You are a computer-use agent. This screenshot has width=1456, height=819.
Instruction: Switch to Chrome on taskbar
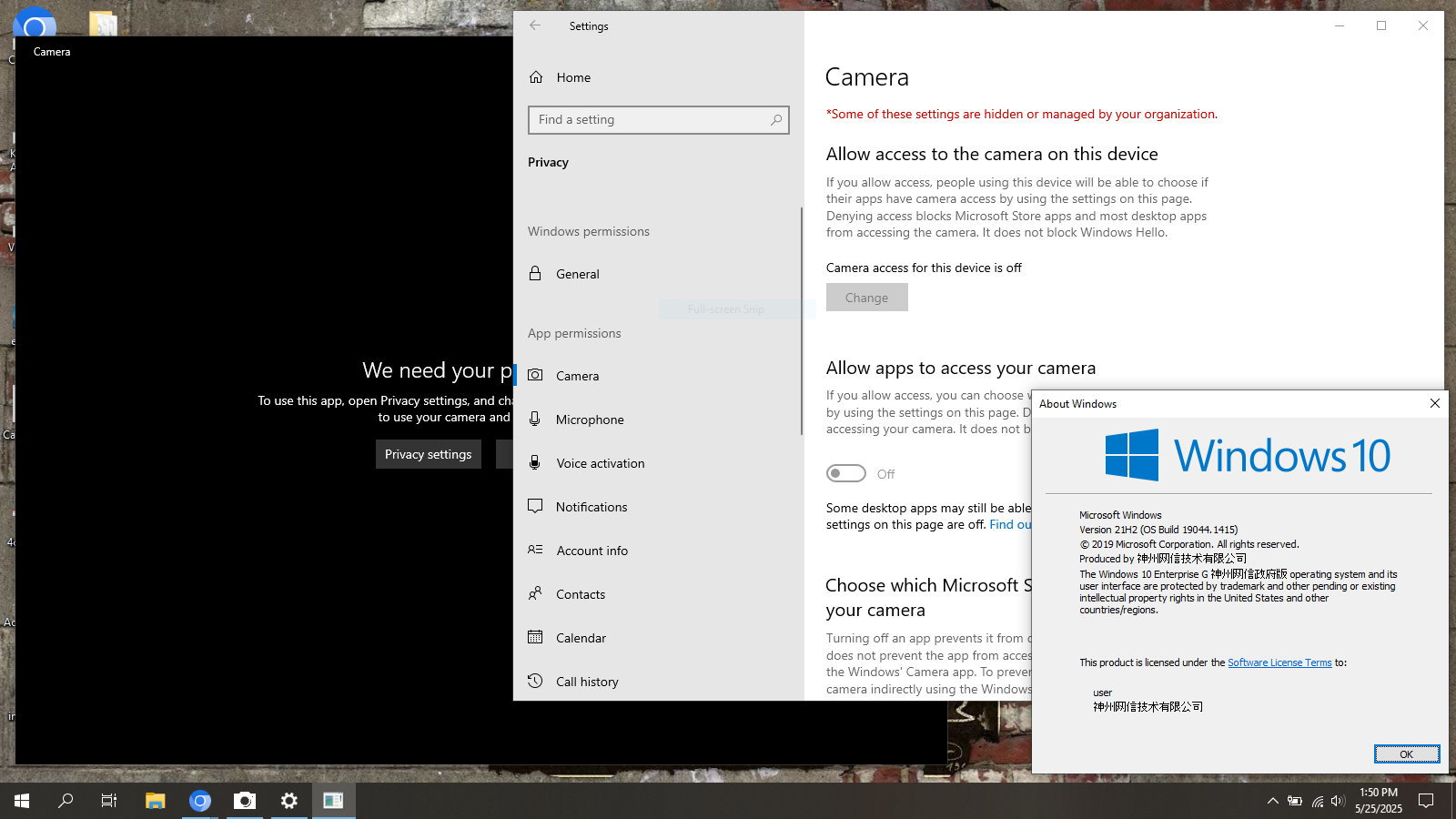[x=200, y=801]
